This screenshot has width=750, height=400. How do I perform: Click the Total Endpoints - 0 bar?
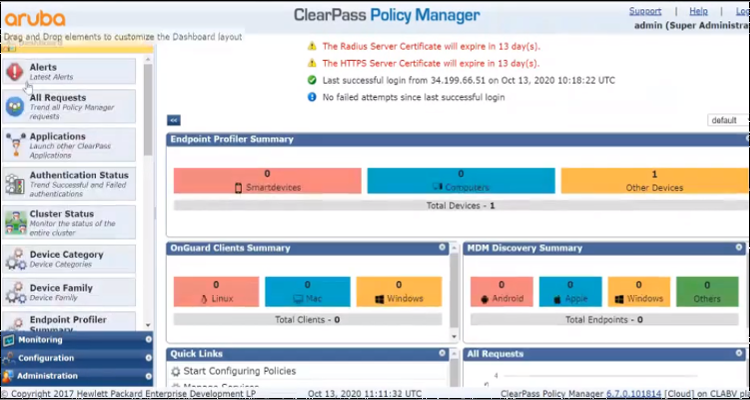pyautogui.click(x=605, y=320)
